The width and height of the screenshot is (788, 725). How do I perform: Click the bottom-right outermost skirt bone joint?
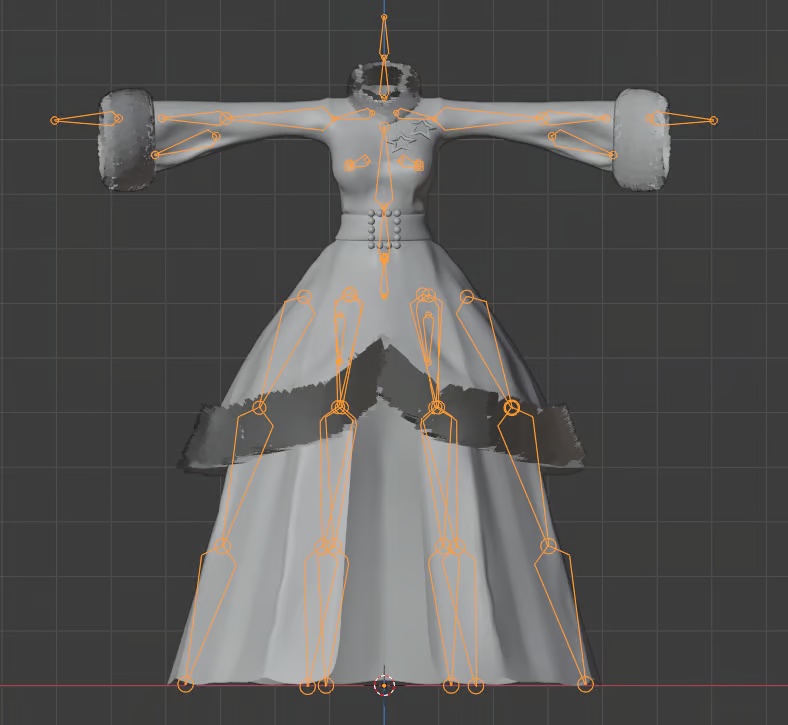pyautogui.click(x=585, y=684)
